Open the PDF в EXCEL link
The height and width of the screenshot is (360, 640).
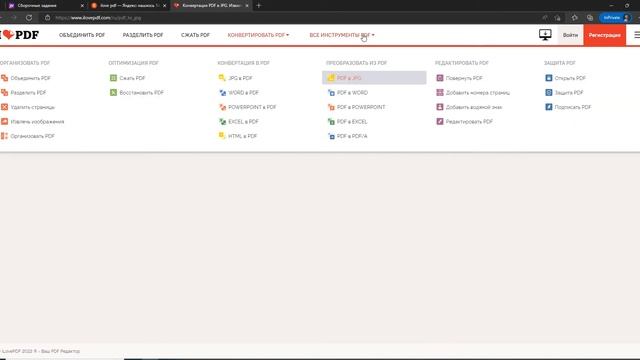(352, 122)
